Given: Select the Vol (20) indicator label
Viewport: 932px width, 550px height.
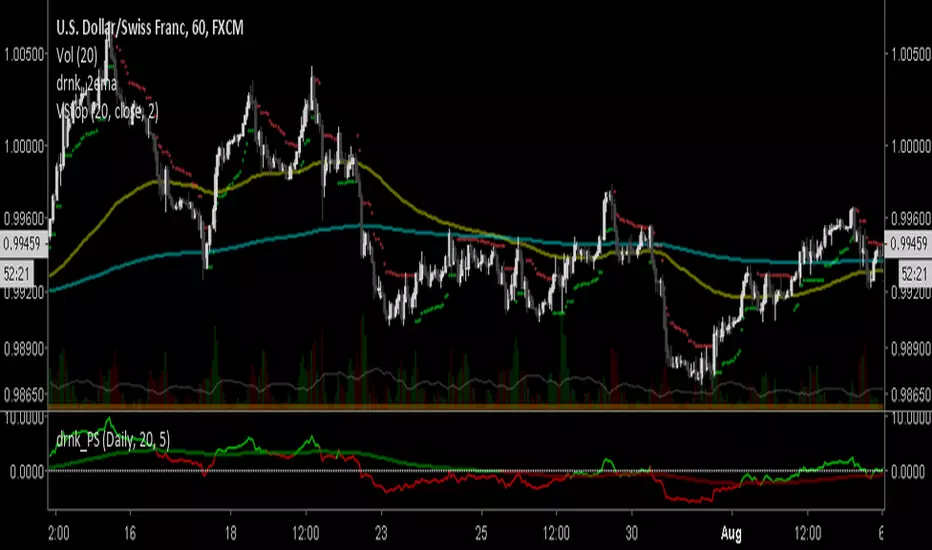Looking at the screenshot, I should (x=77, y=55).
